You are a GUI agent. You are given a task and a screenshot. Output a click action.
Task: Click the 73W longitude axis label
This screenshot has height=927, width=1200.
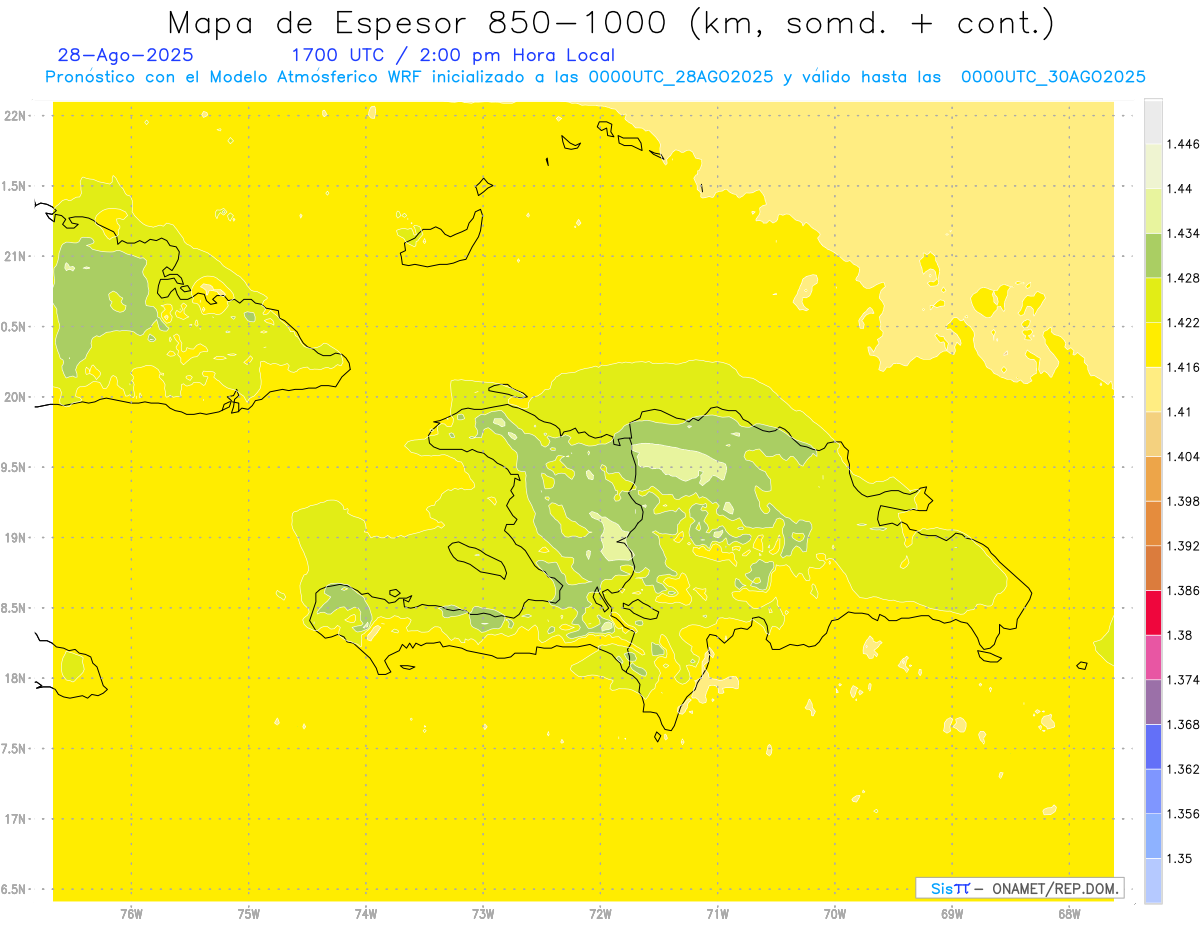point(483,913)
